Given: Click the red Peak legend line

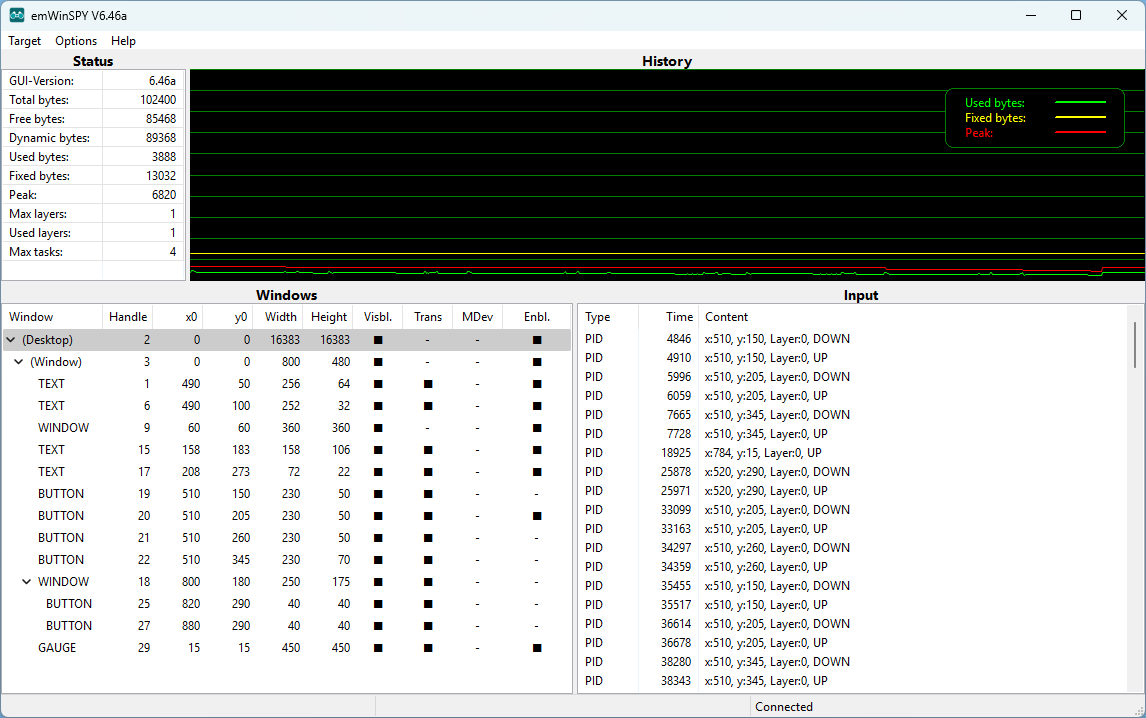Looking at the screenshot, I should click(x=1079, y=133).
